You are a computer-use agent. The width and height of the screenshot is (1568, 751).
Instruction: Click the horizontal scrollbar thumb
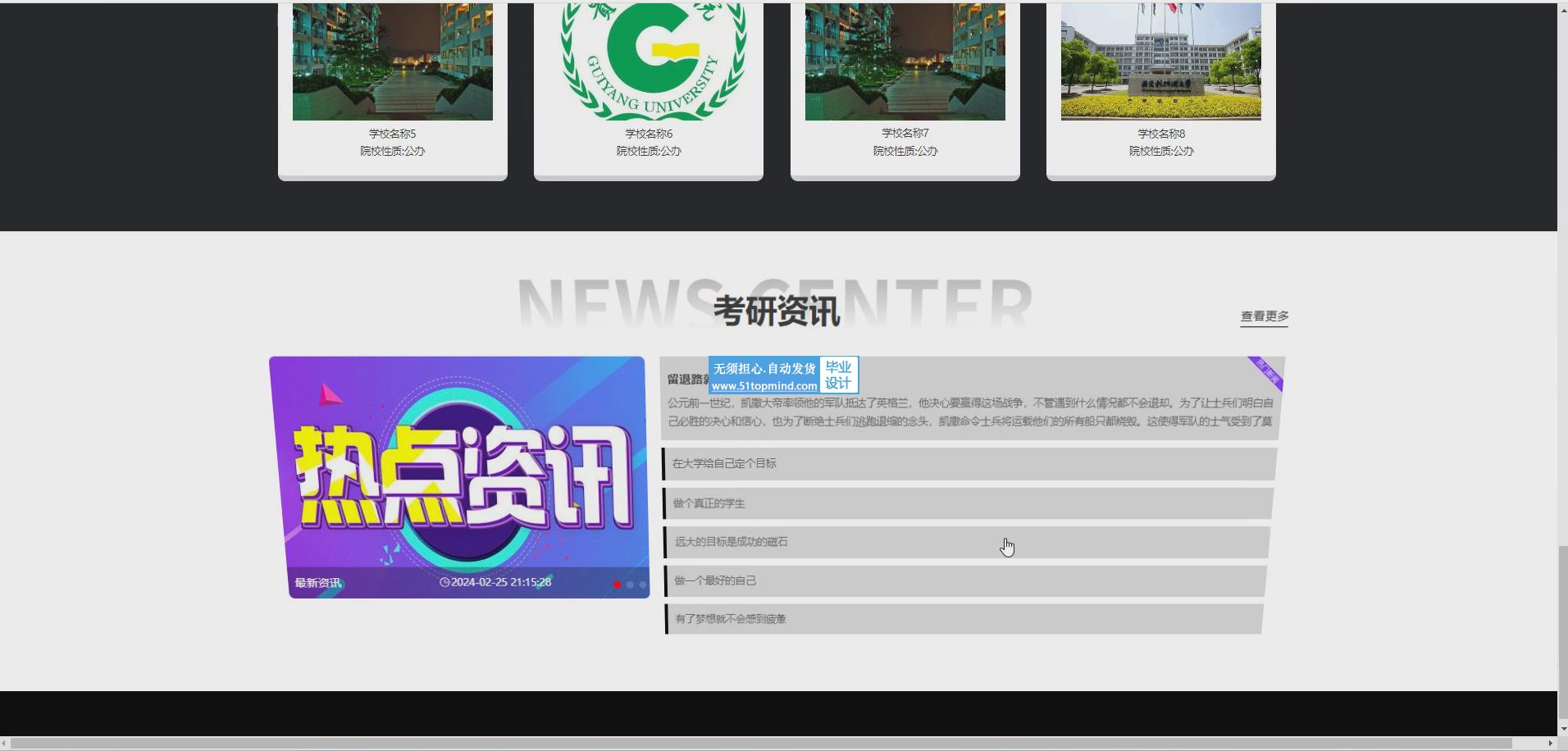pos(761,744)
